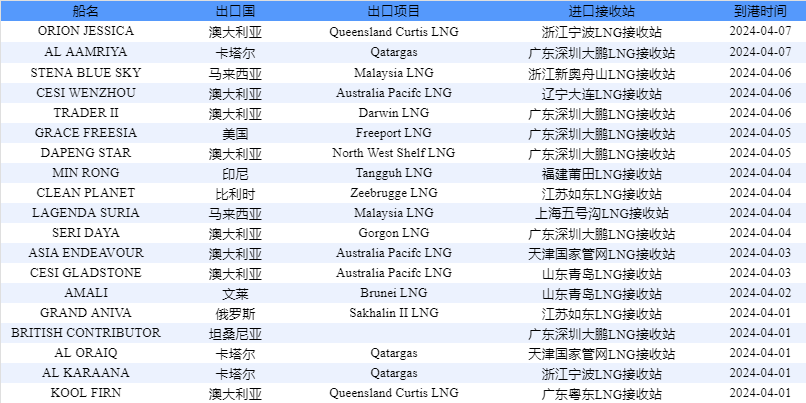Click Brunei LNG project cell
The height and width of the screenshot is (403, 806).
pos(394,292)
